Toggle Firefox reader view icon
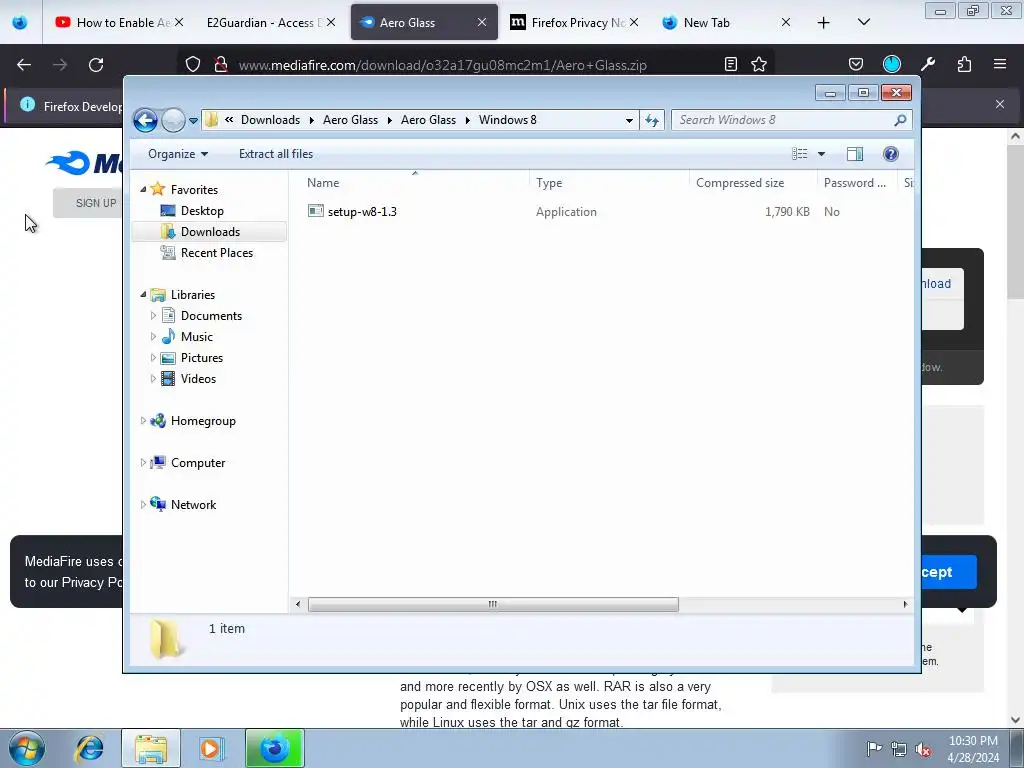The width and height of the screenshot is (1024, 768). click(731, 65)
